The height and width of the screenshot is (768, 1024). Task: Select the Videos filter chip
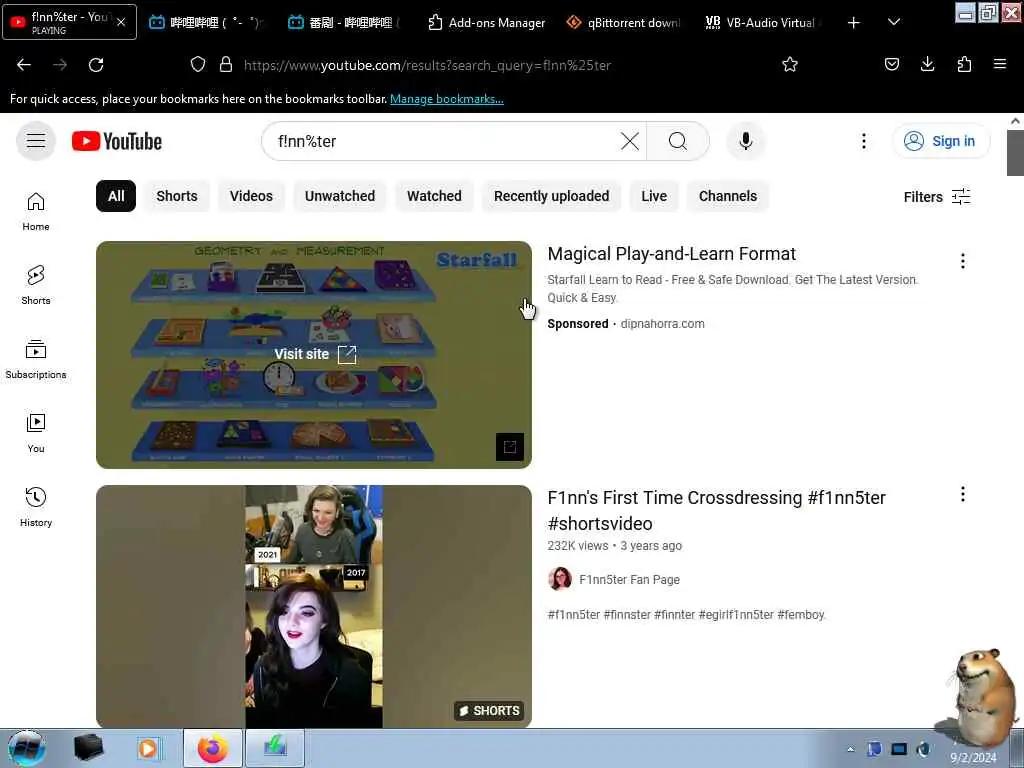tap(251, 196)
